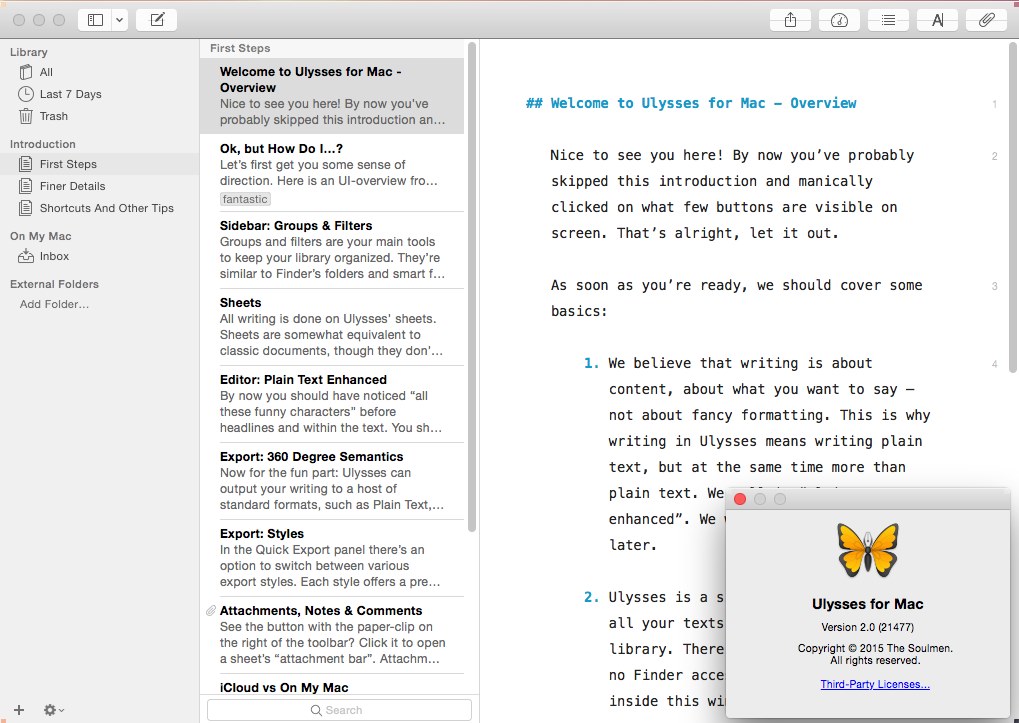Click the Introduction section header
This screenshot has height=723, width=1019.
click(x=43, y=144)
